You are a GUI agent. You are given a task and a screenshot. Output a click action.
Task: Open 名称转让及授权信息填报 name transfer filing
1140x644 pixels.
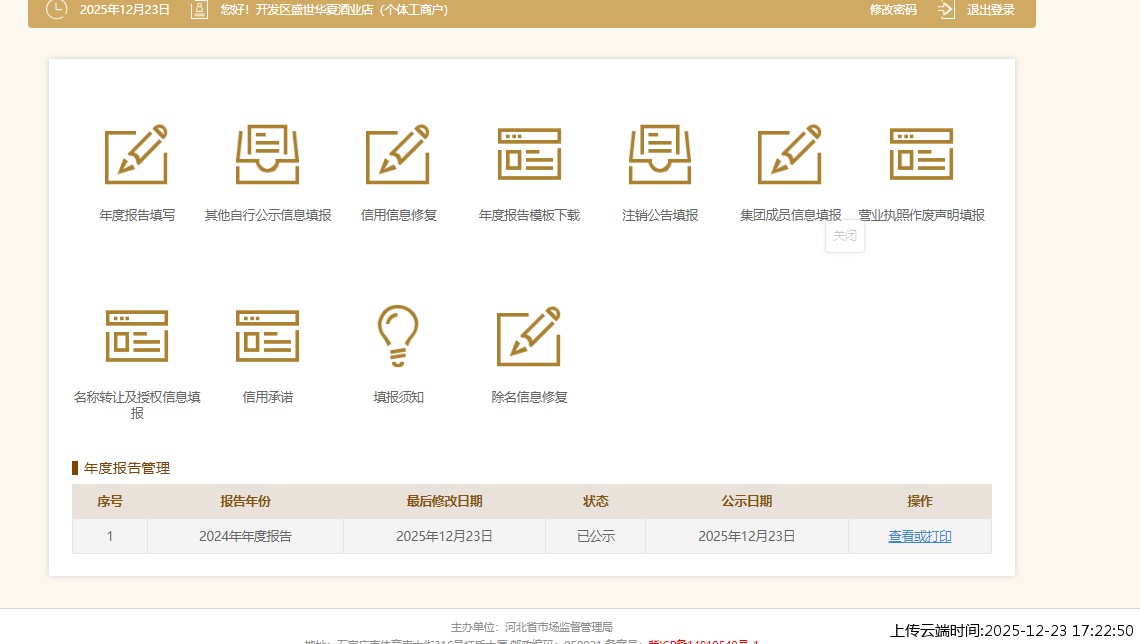137,350
